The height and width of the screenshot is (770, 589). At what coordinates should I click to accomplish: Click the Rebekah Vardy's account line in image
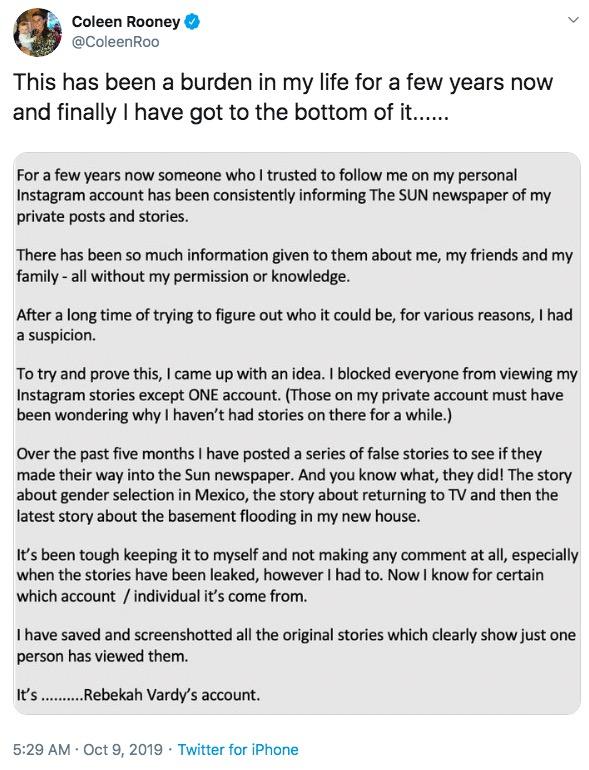pyautogui.click(x=138, y=695)
